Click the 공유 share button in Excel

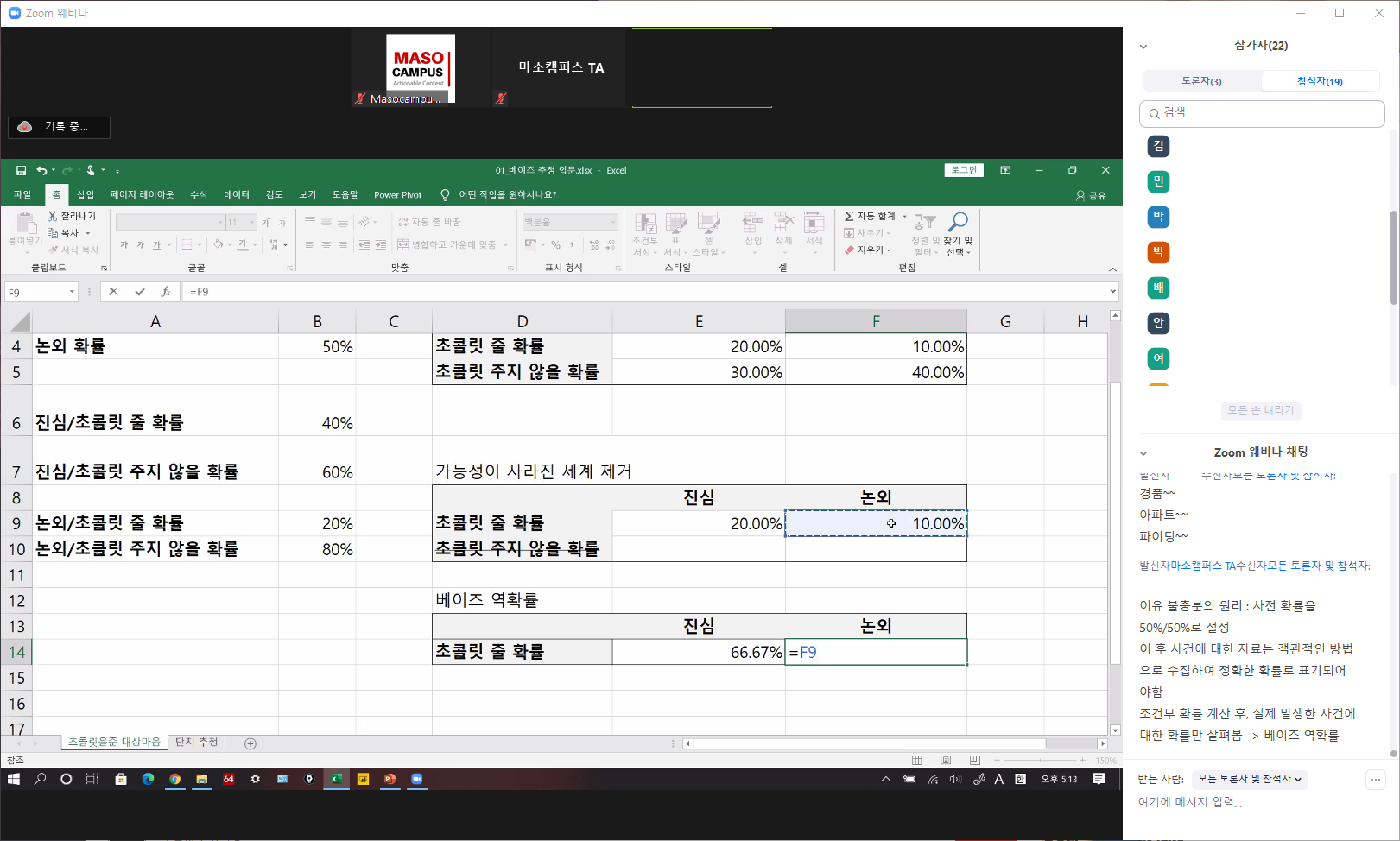(1091, 195)
